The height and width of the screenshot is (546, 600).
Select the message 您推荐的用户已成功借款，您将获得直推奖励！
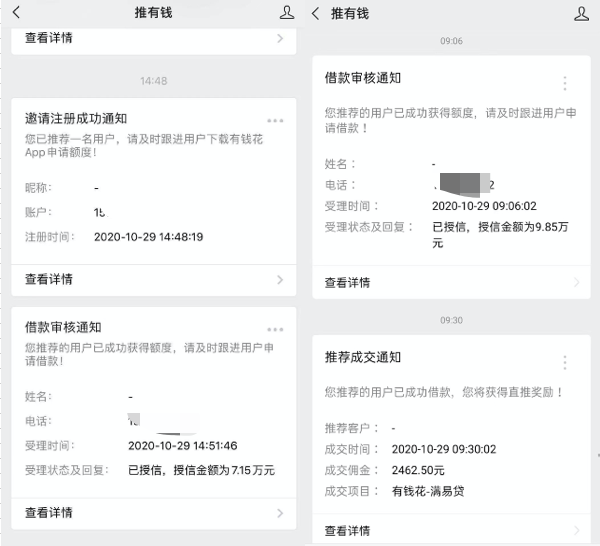pyautogui.click(x=443, y=392)
